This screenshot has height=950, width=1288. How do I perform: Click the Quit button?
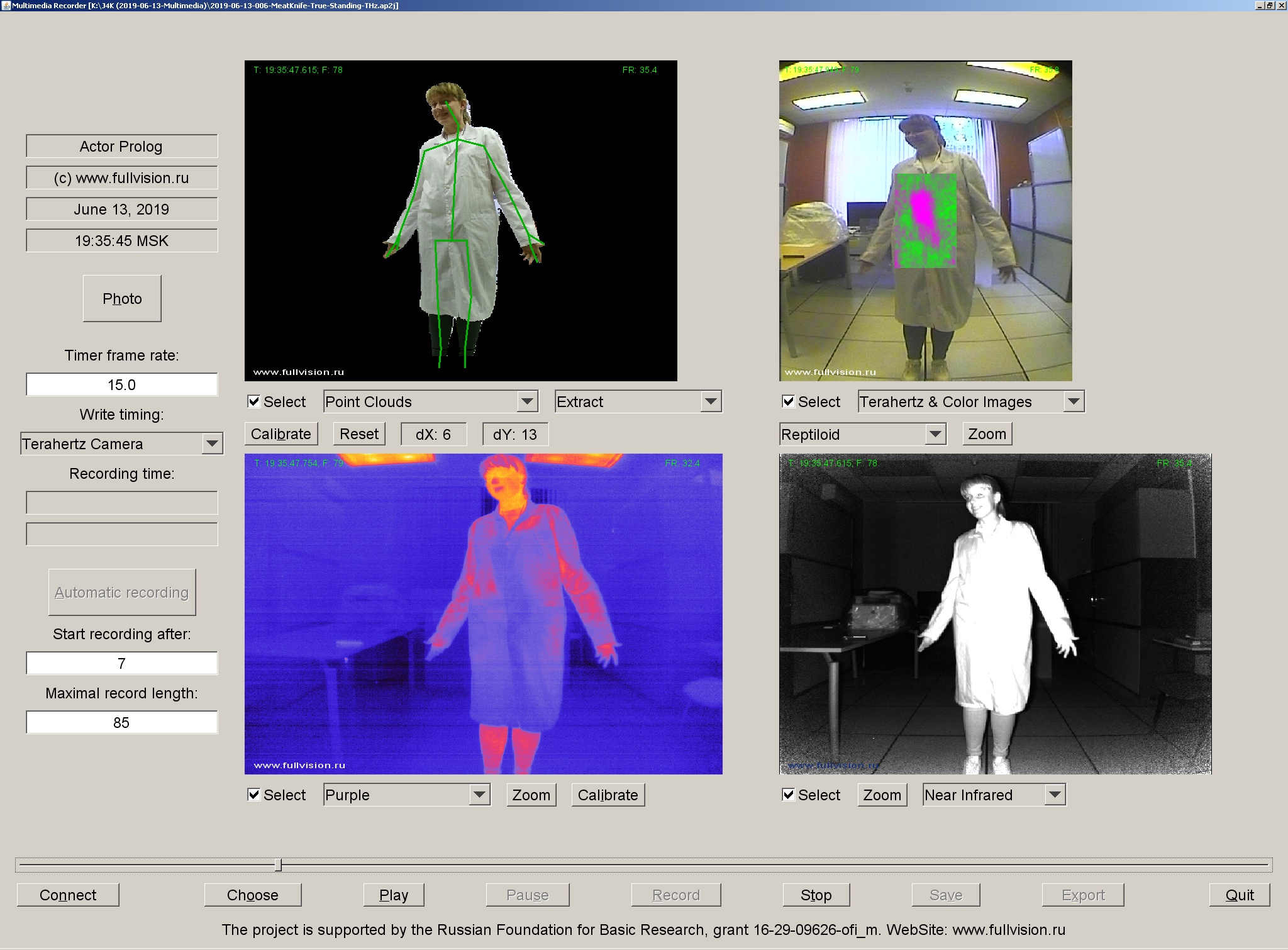click(x=1238, y=895)
